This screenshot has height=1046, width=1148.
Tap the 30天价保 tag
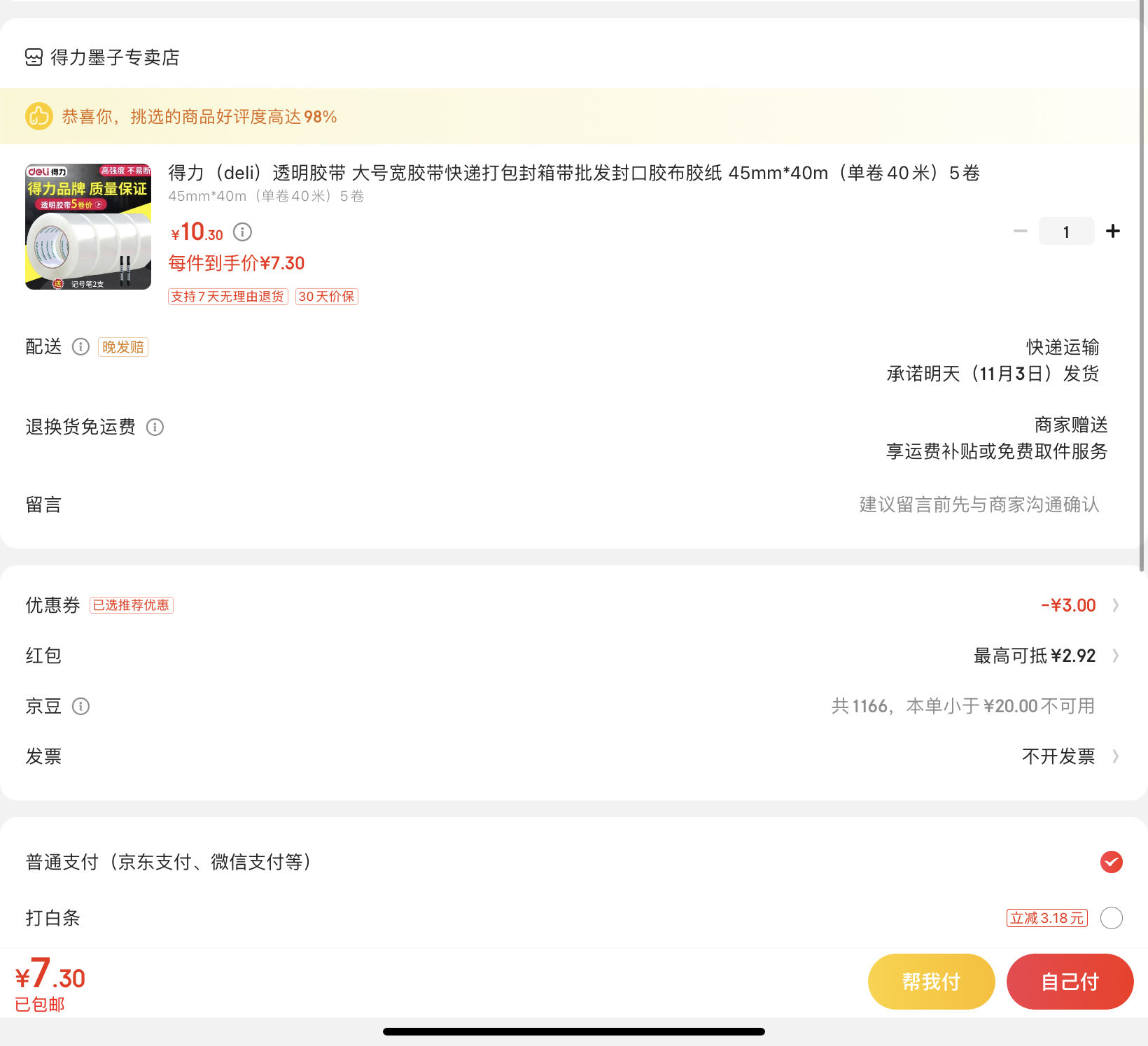pyautogui.click(x=327, y=297)
